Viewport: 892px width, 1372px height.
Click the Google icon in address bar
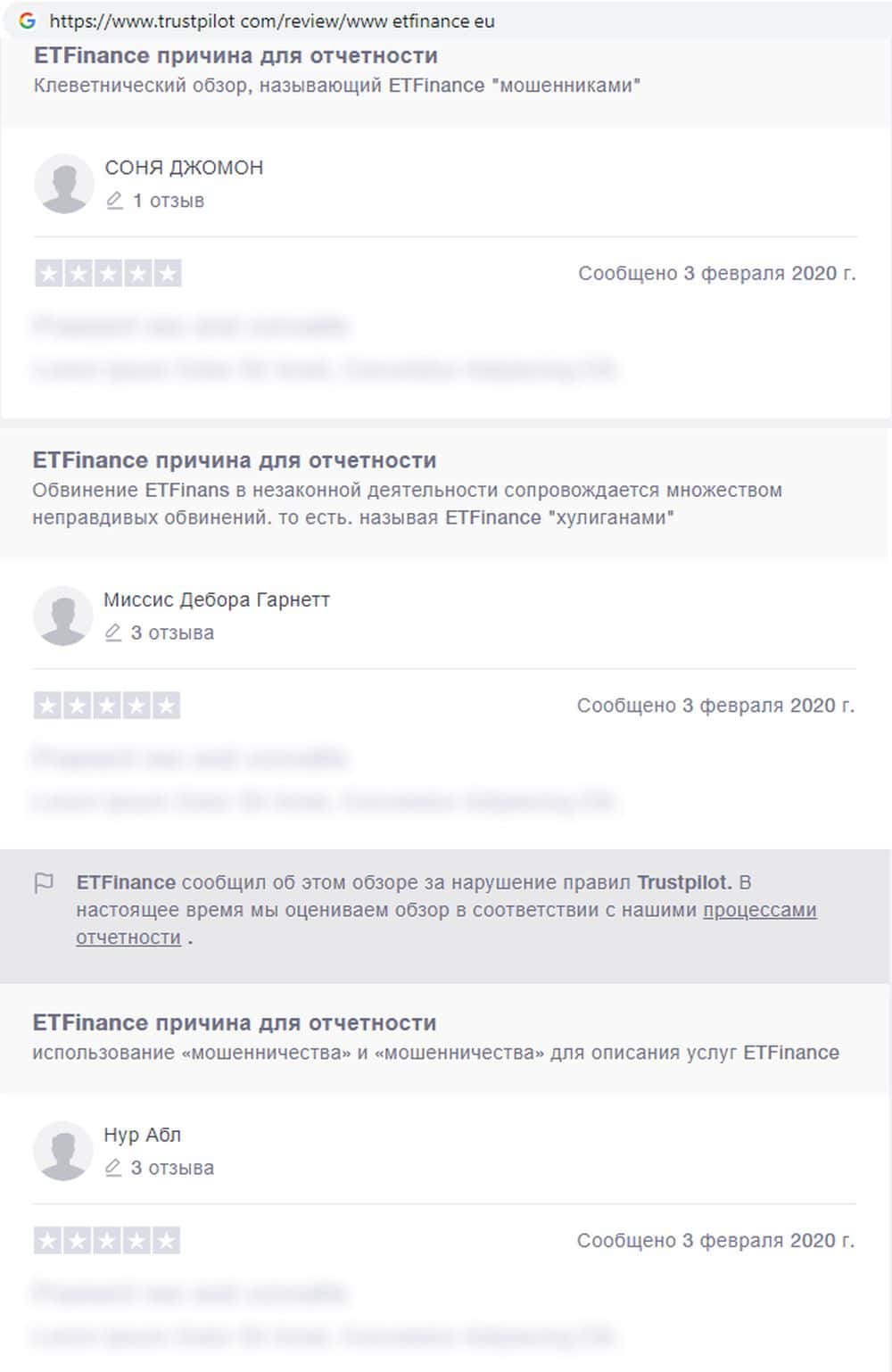(x=28, y=21)
